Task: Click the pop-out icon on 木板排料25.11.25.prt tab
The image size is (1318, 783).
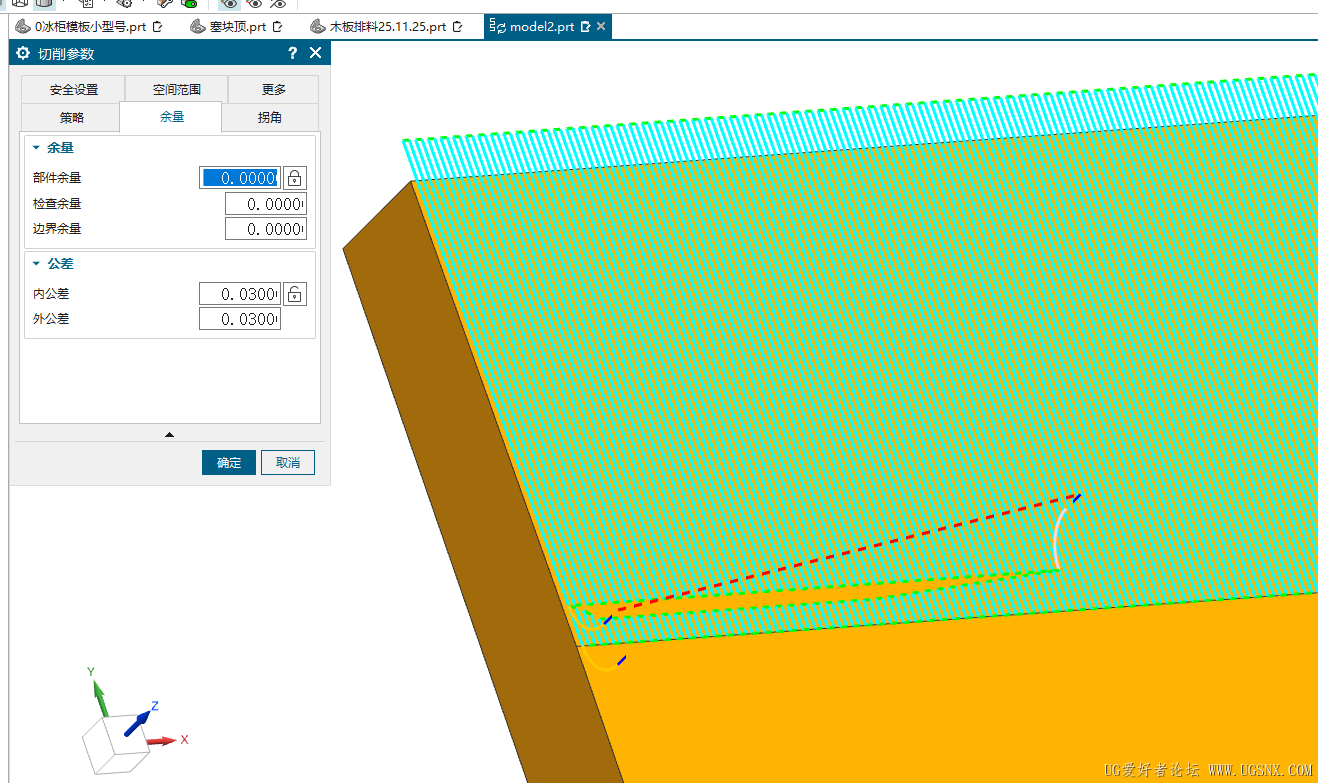Action: pyautogui.click(x=458, y=27)
